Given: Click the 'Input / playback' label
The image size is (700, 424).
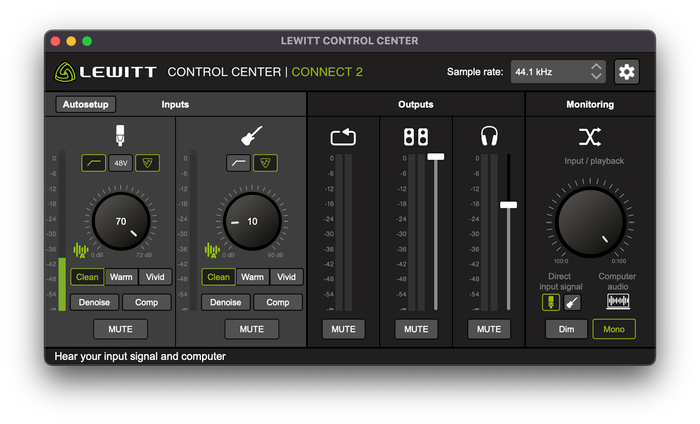Looking at the screenshot, I should tap(594, 161).
